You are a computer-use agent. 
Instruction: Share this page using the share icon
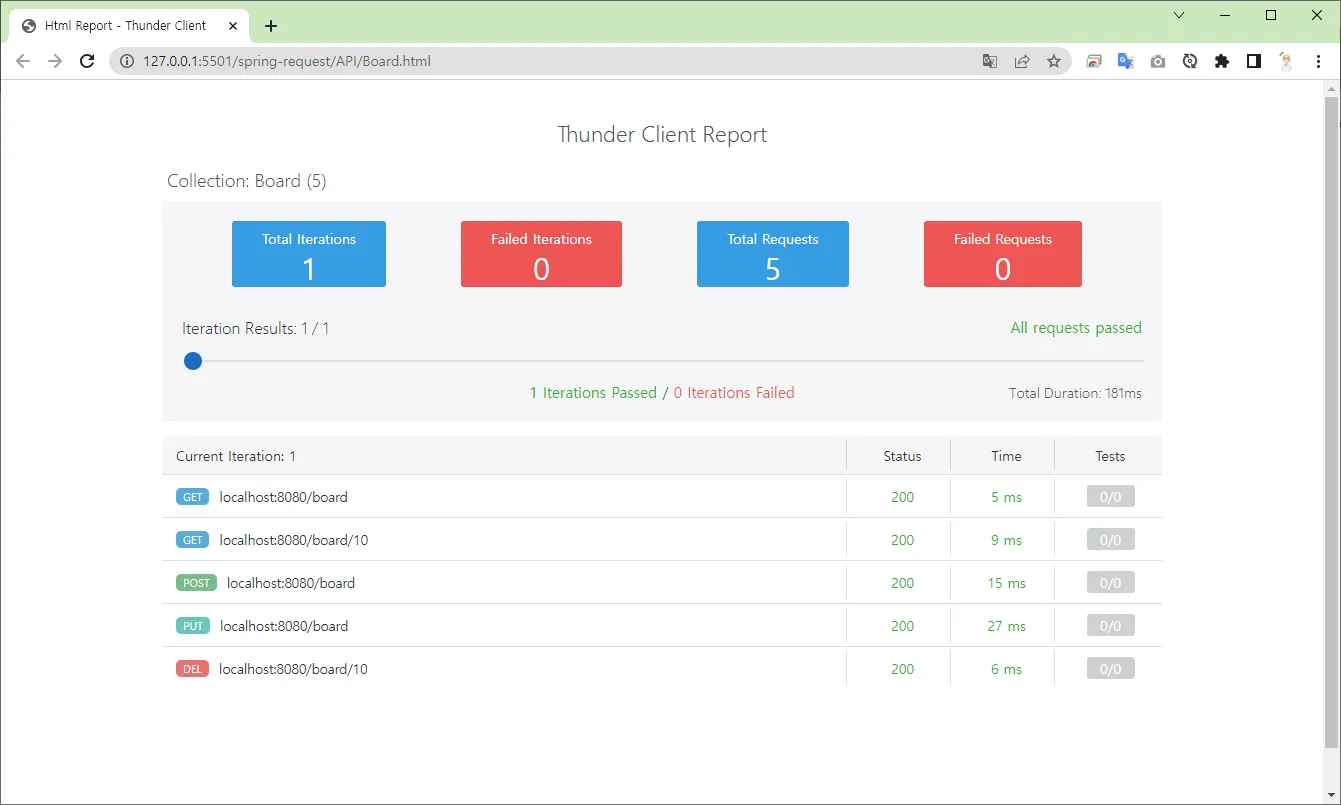tap(1022, 61)
